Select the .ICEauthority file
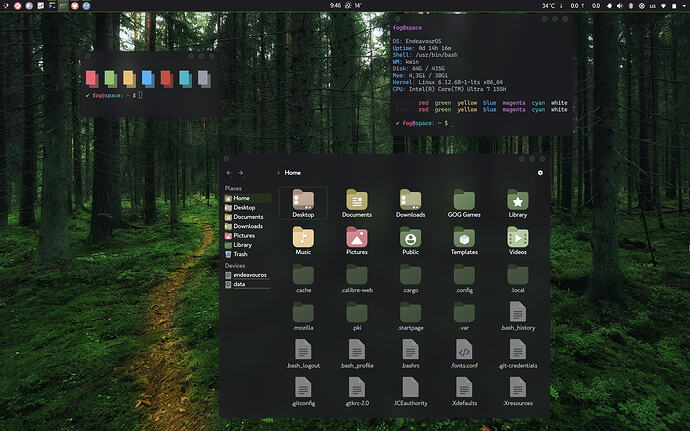Screen dimensions: 690x431 coord(410,391)
